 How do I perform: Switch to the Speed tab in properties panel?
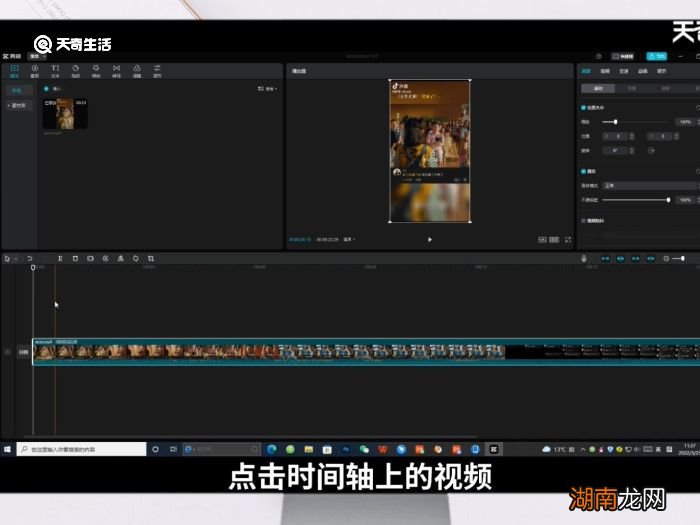tap(624, 71)
